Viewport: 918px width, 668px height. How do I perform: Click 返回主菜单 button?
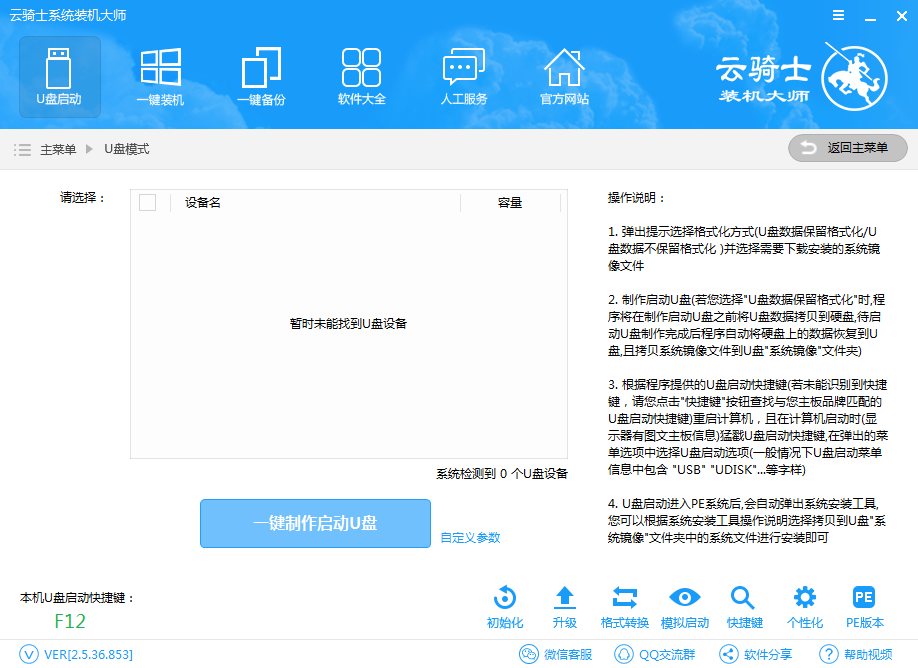pyautogui.click(x=848, y=148)
